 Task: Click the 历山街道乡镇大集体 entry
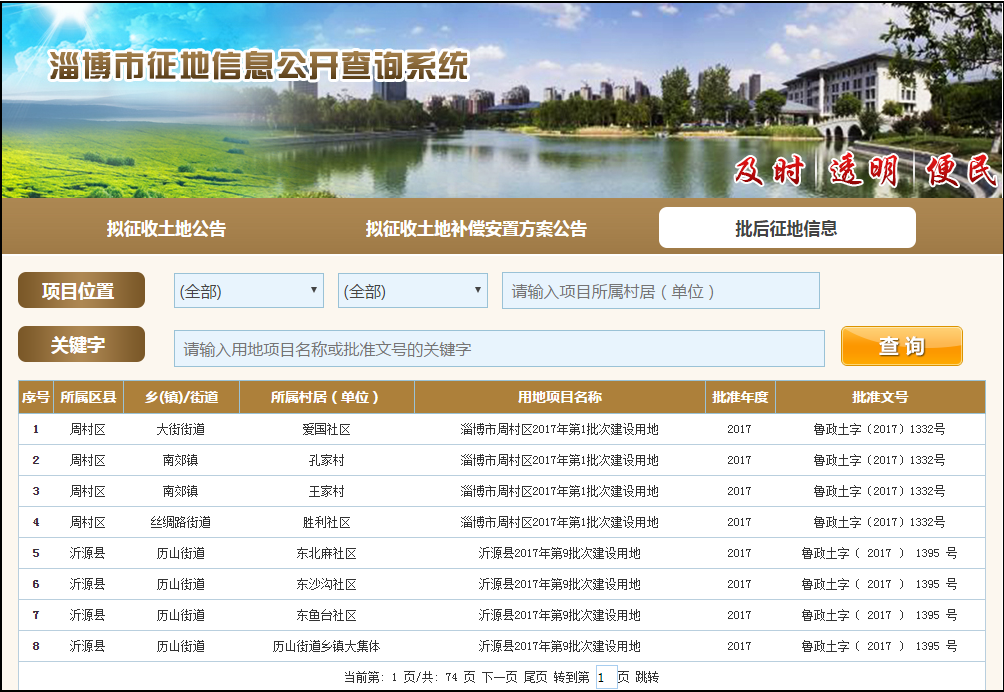tap(326, 647)
